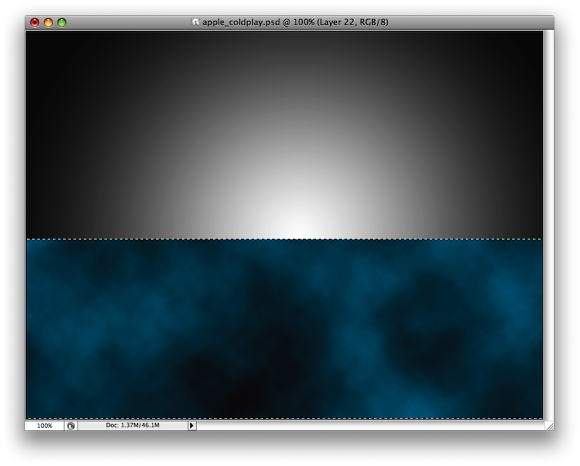Screen dimensions: 580x466
Task: Click the apple_coldplay.psd title bar text
Action: tap(295, 22)
